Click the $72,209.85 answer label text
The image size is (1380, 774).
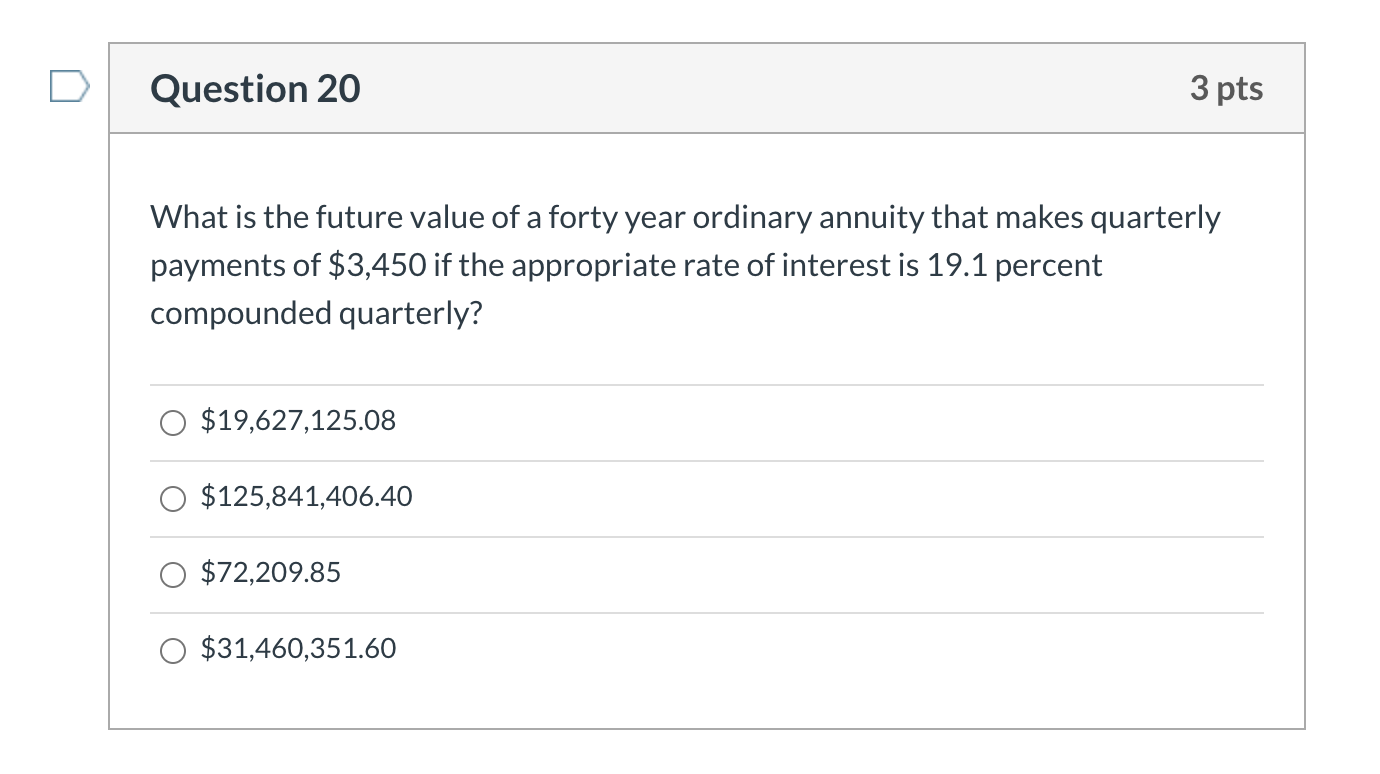pos(270,573)
